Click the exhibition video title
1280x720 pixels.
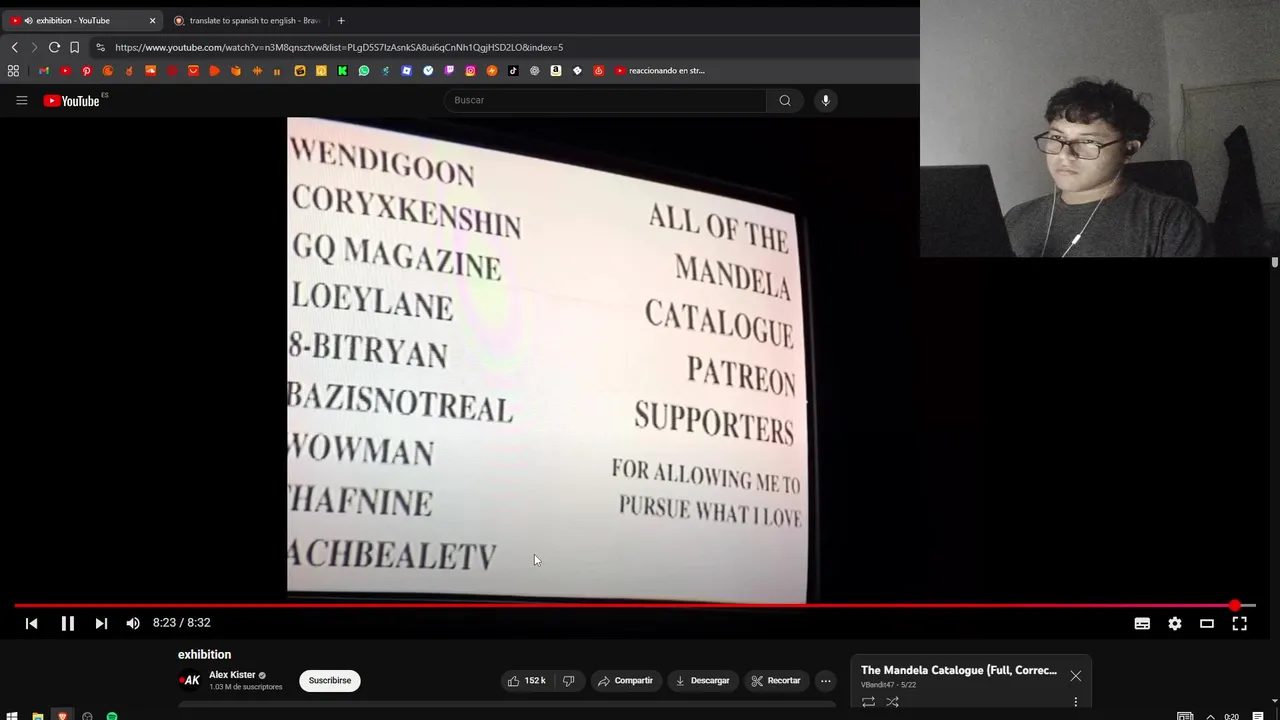click(x=204, y=655)
